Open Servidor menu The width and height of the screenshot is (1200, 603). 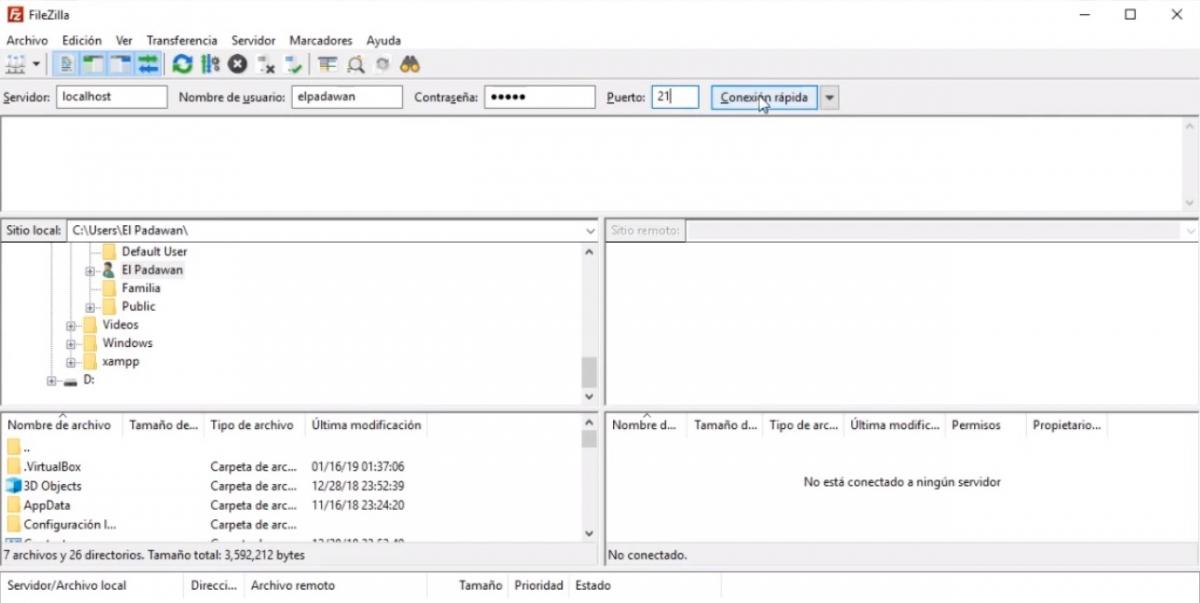[253, 40]
